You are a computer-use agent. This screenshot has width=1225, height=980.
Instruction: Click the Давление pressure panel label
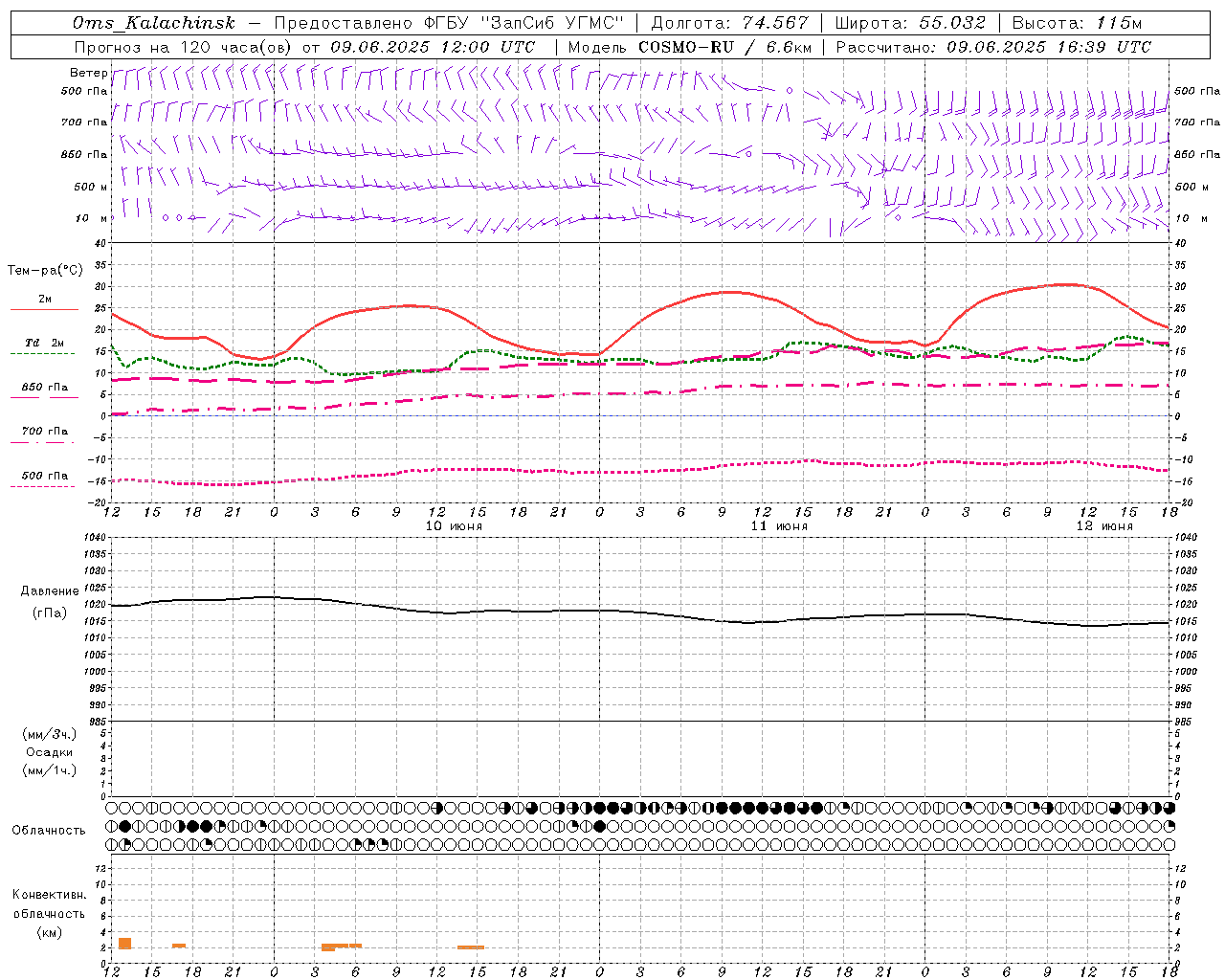pos(49,591)
